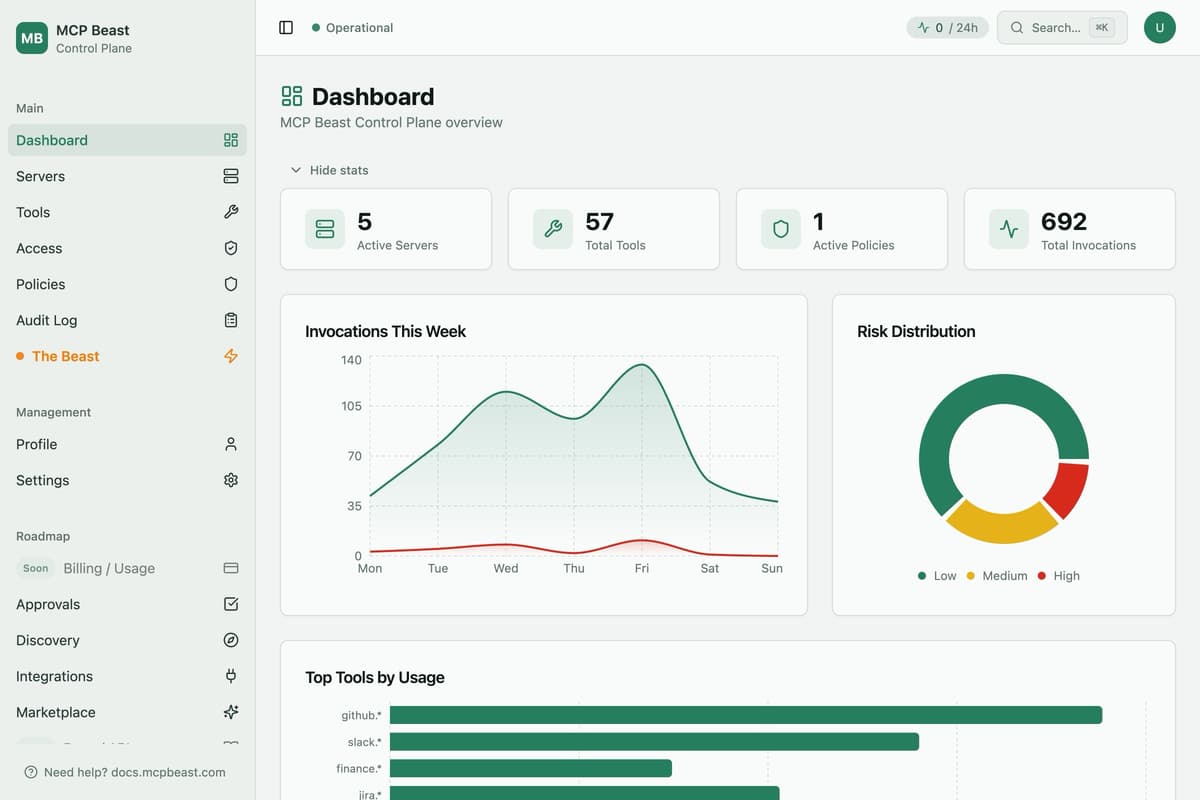Open the Total Tools stat card
This screenshot has width=1200, height=800.
point(614,229)
